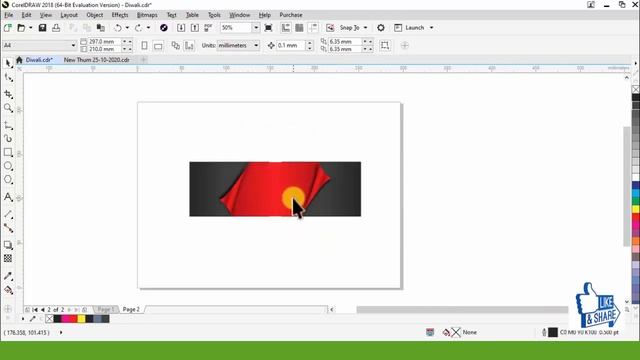Choose the No Color swatch in document palette

pyautogui.click(x=49, y=319)
